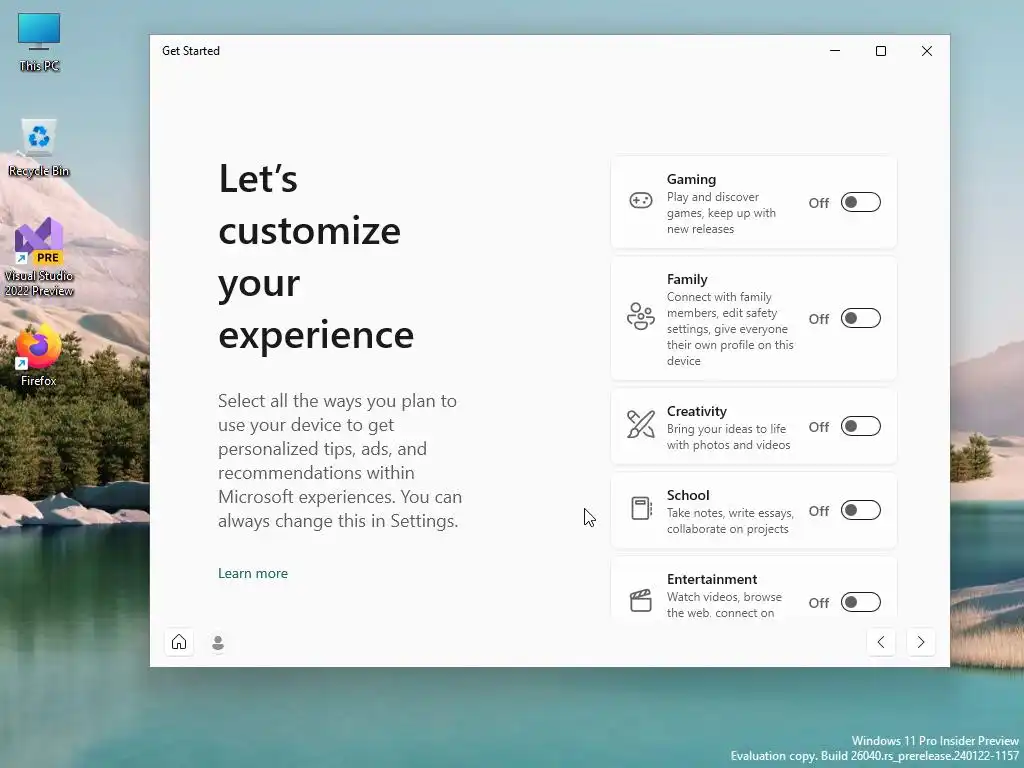Minimize the Get Started window
This screenshot has height=768, width=1024.
click(x=835, y=51)
